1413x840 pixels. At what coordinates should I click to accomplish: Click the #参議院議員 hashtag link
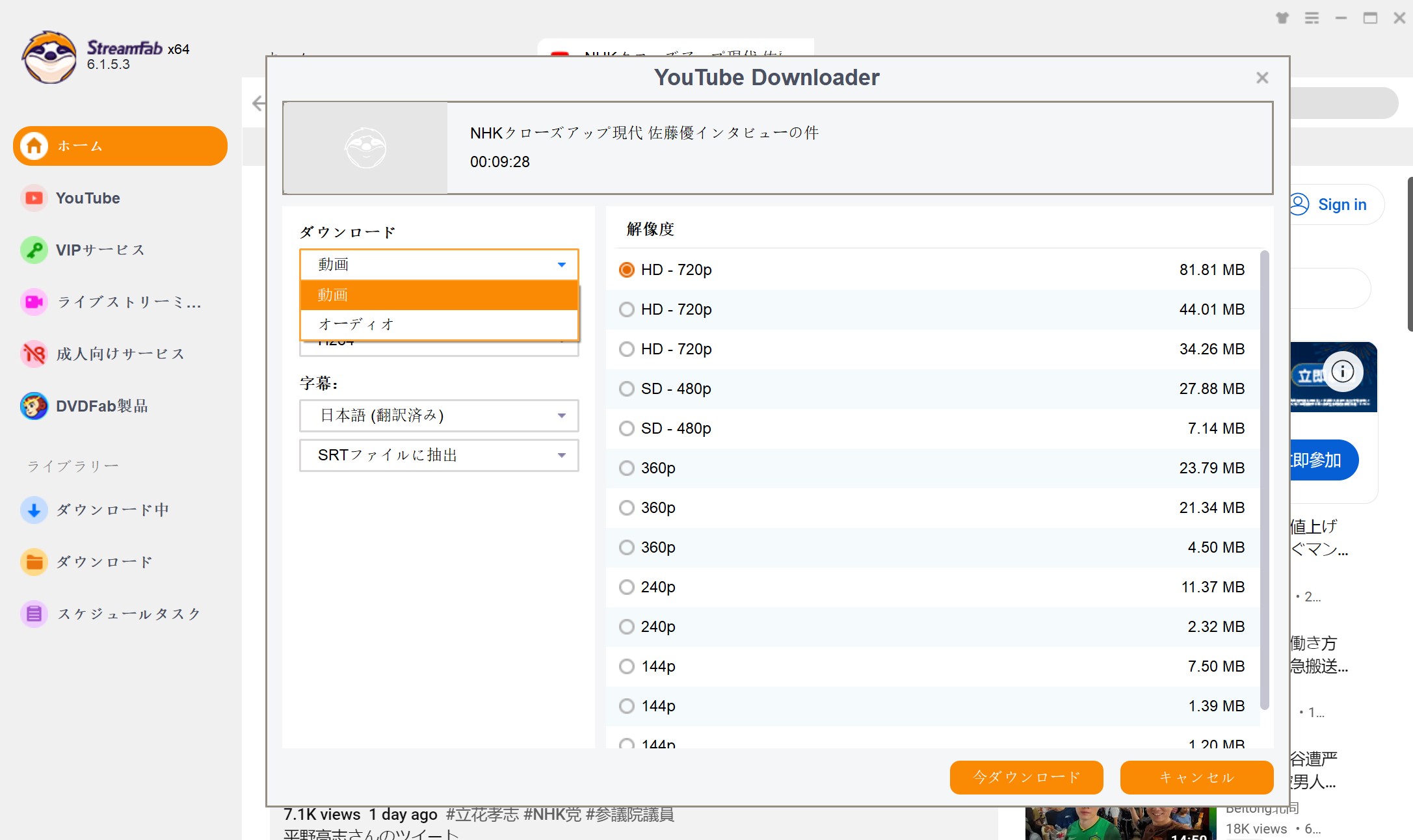629,815
